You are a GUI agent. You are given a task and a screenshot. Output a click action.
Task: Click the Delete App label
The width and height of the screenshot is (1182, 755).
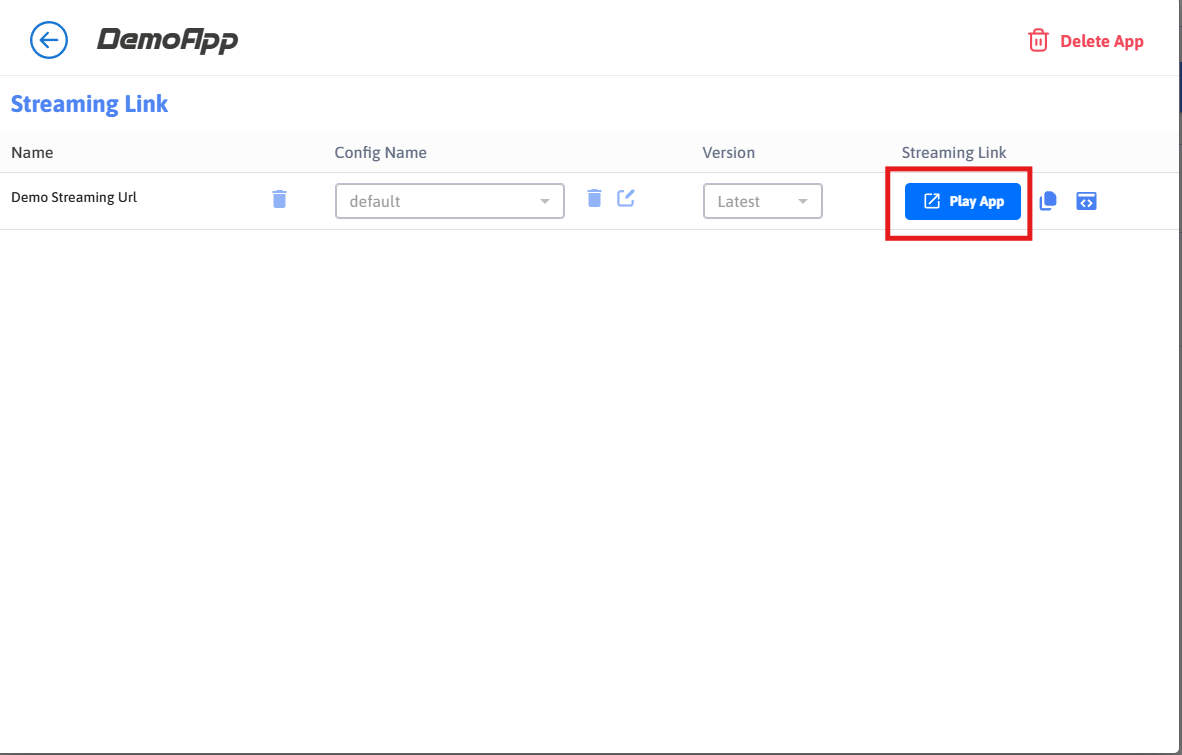tap(1101, 41)
